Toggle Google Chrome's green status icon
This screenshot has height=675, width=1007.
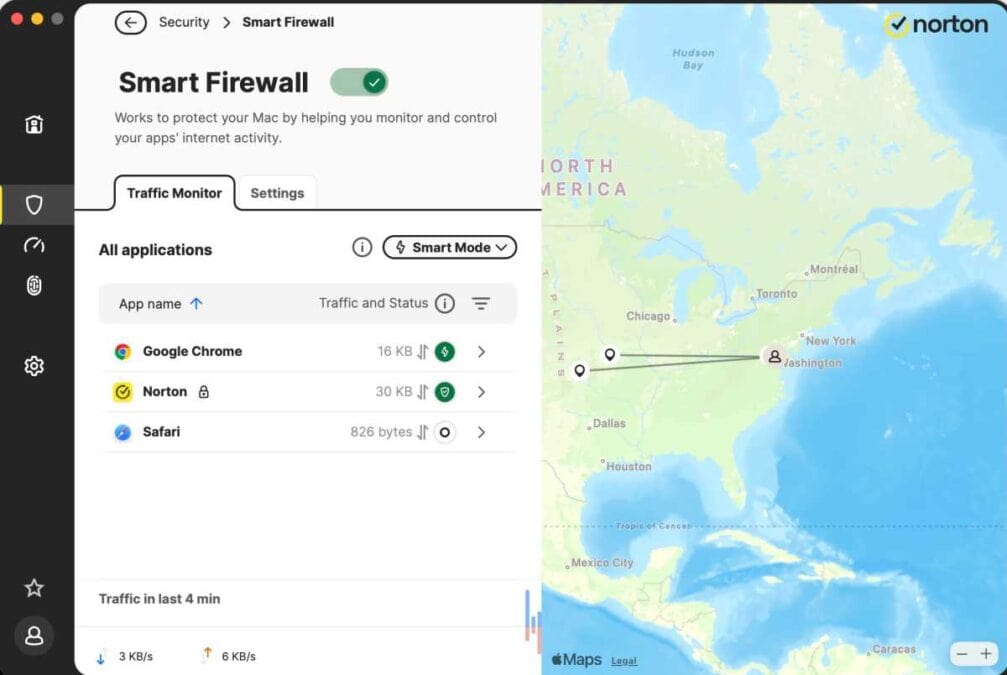445,352
